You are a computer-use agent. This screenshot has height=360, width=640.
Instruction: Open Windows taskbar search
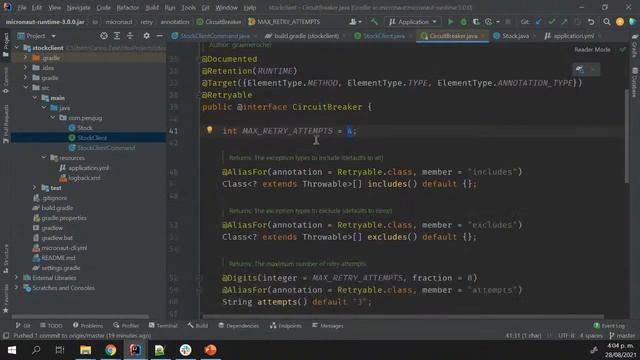click(36, 350)
